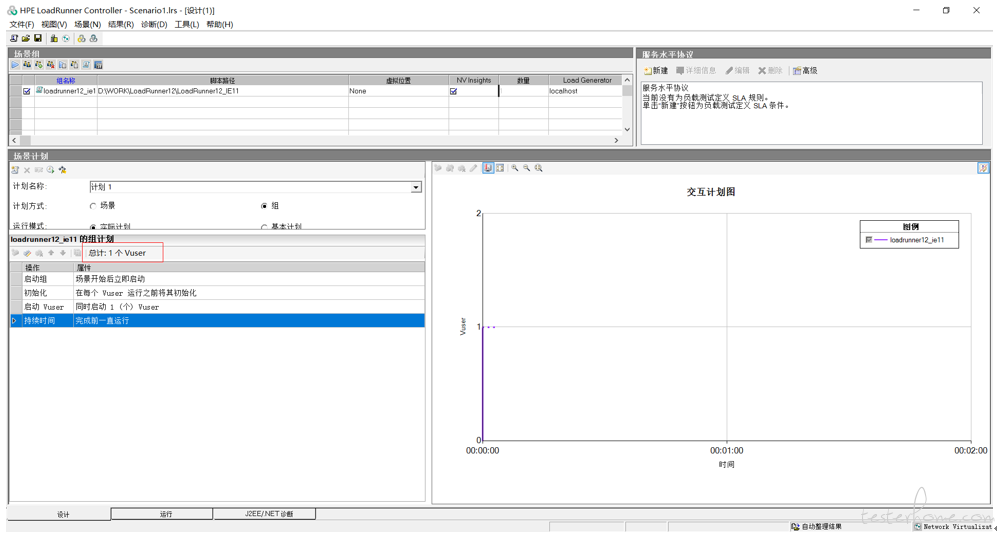Click the gray rings icon in main toolbar
Image resolution: width=997 pixels, height=537 pixels.
coord(93,39)
